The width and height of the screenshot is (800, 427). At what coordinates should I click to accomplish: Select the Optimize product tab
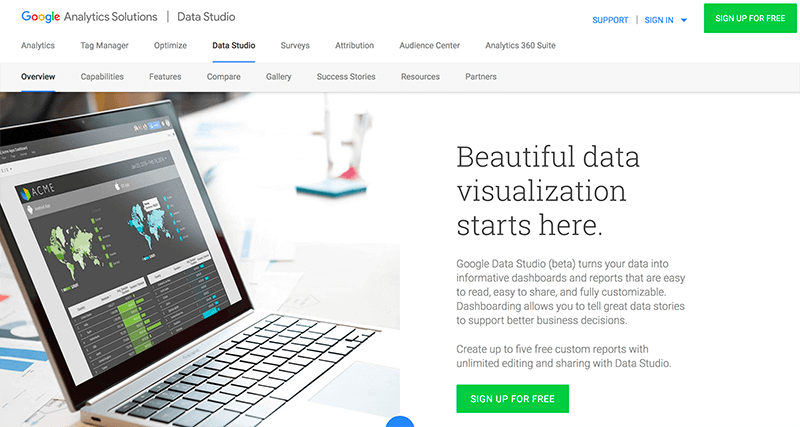click(x=170, y=45)
